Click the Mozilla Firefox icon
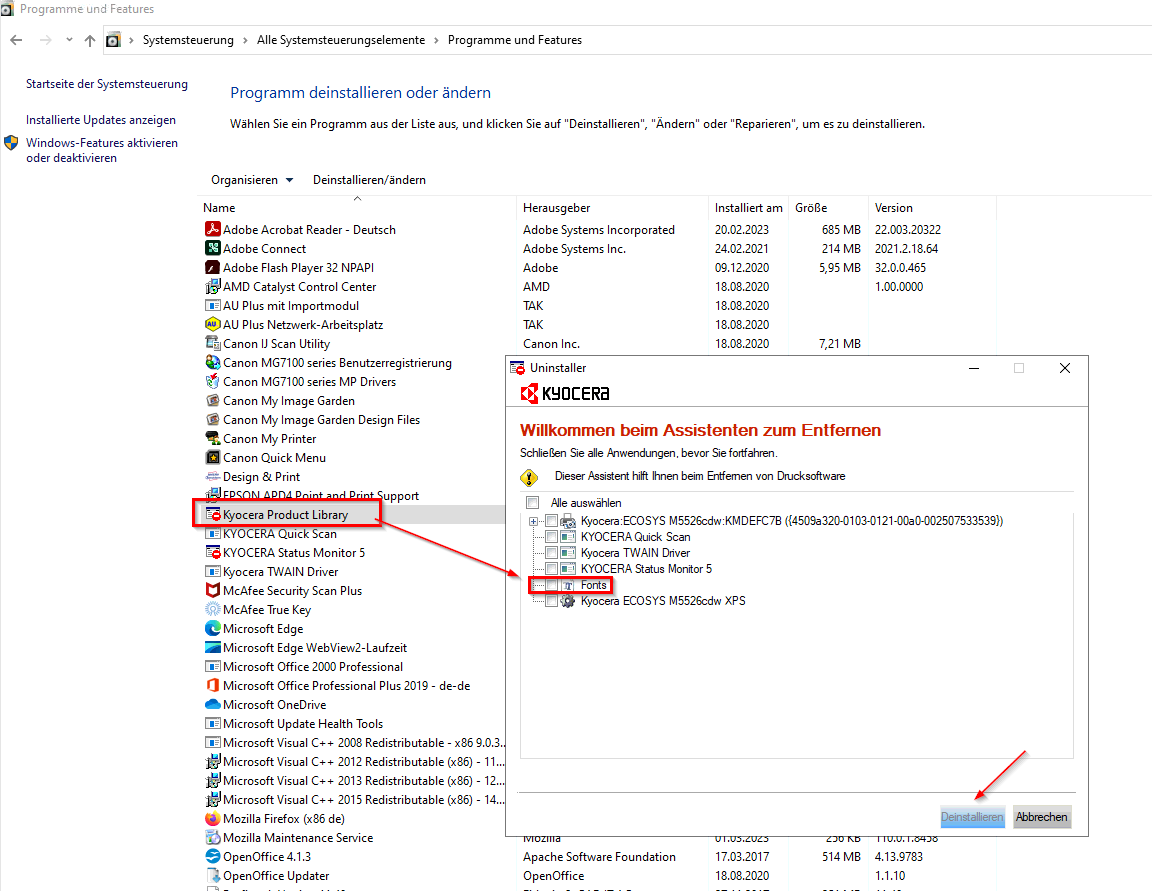This screenshot has height=891, width=1152. click(x=212, y=818)
